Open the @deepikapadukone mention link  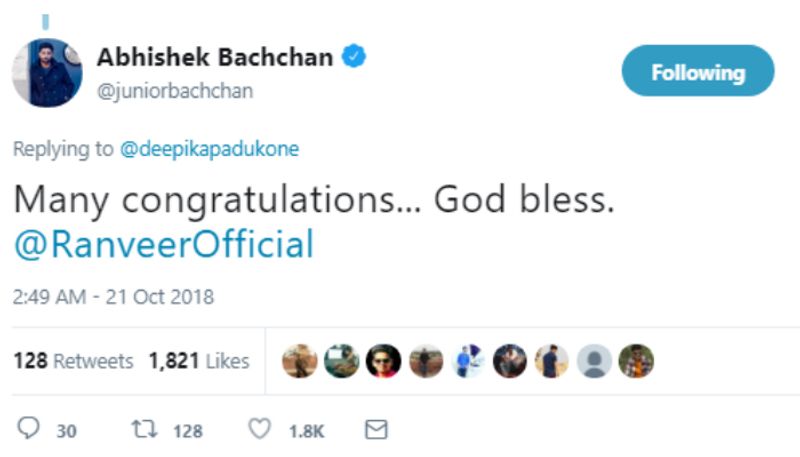coord(209,149)
